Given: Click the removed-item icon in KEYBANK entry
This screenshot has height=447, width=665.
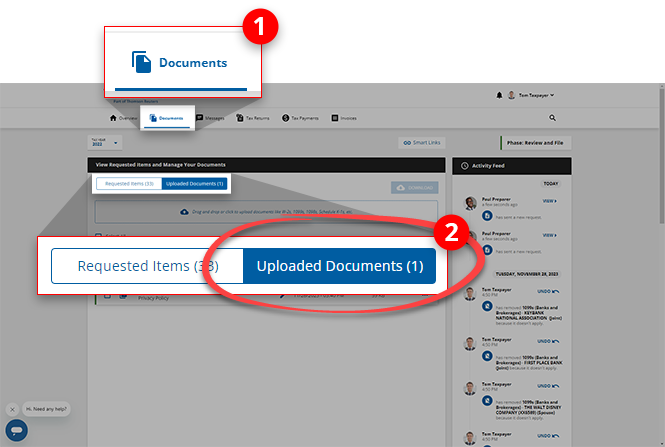Looking at the screenshot, I should (x=487, y=306).
